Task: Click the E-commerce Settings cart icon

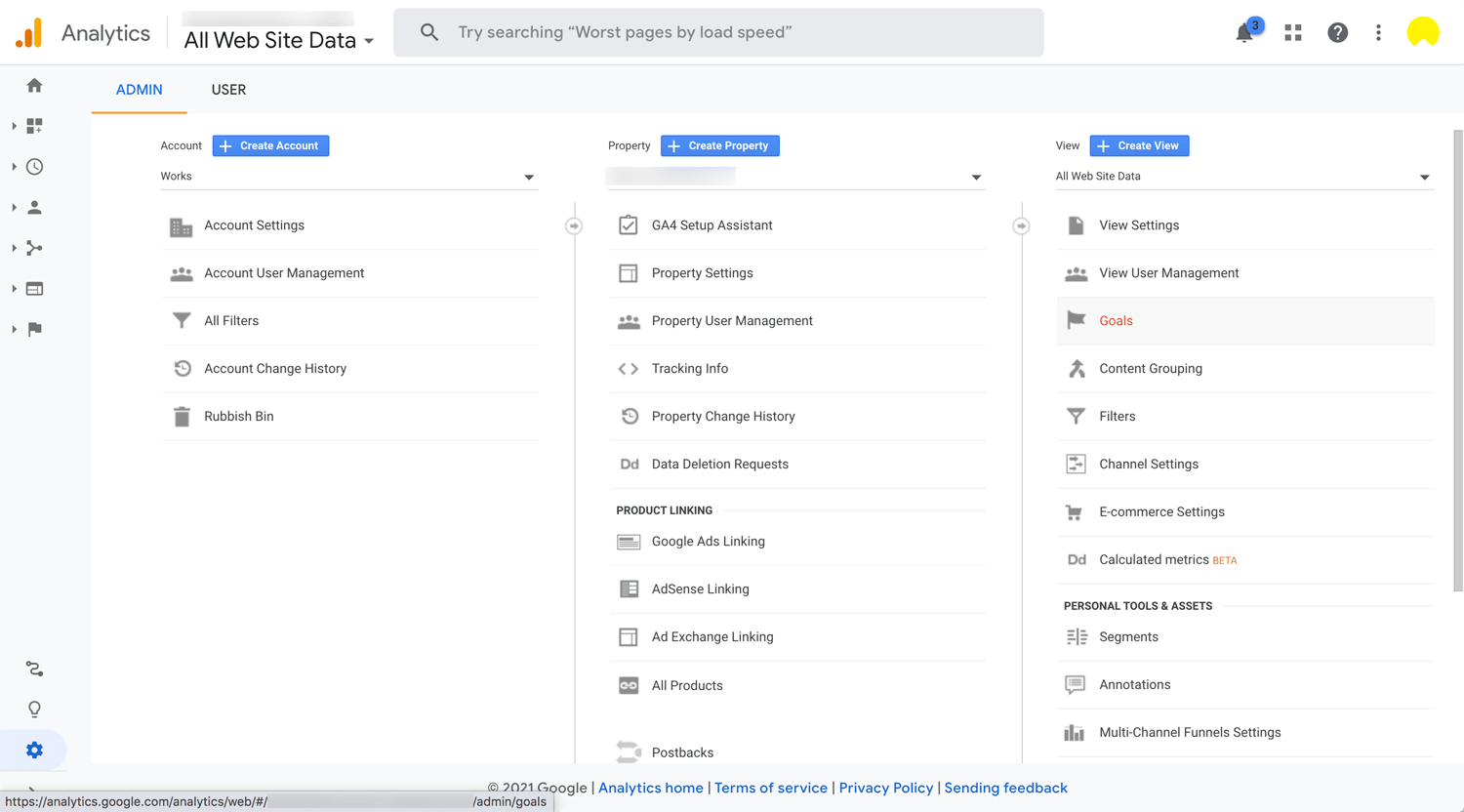Action: pos(1075,512)
